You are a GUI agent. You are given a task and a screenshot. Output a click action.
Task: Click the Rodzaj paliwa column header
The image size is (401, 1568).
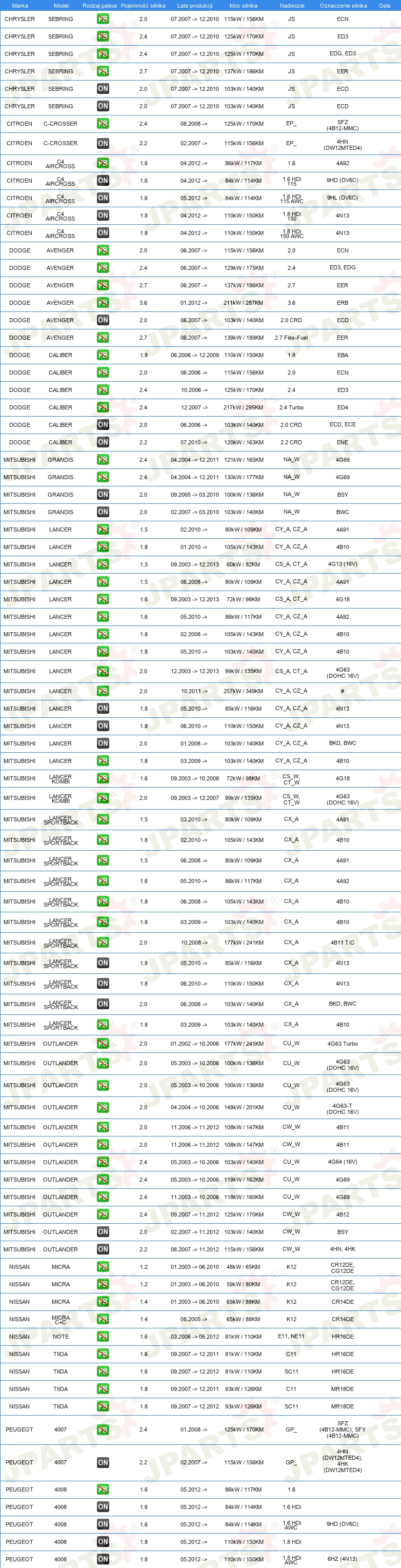(x=99, y=6)
